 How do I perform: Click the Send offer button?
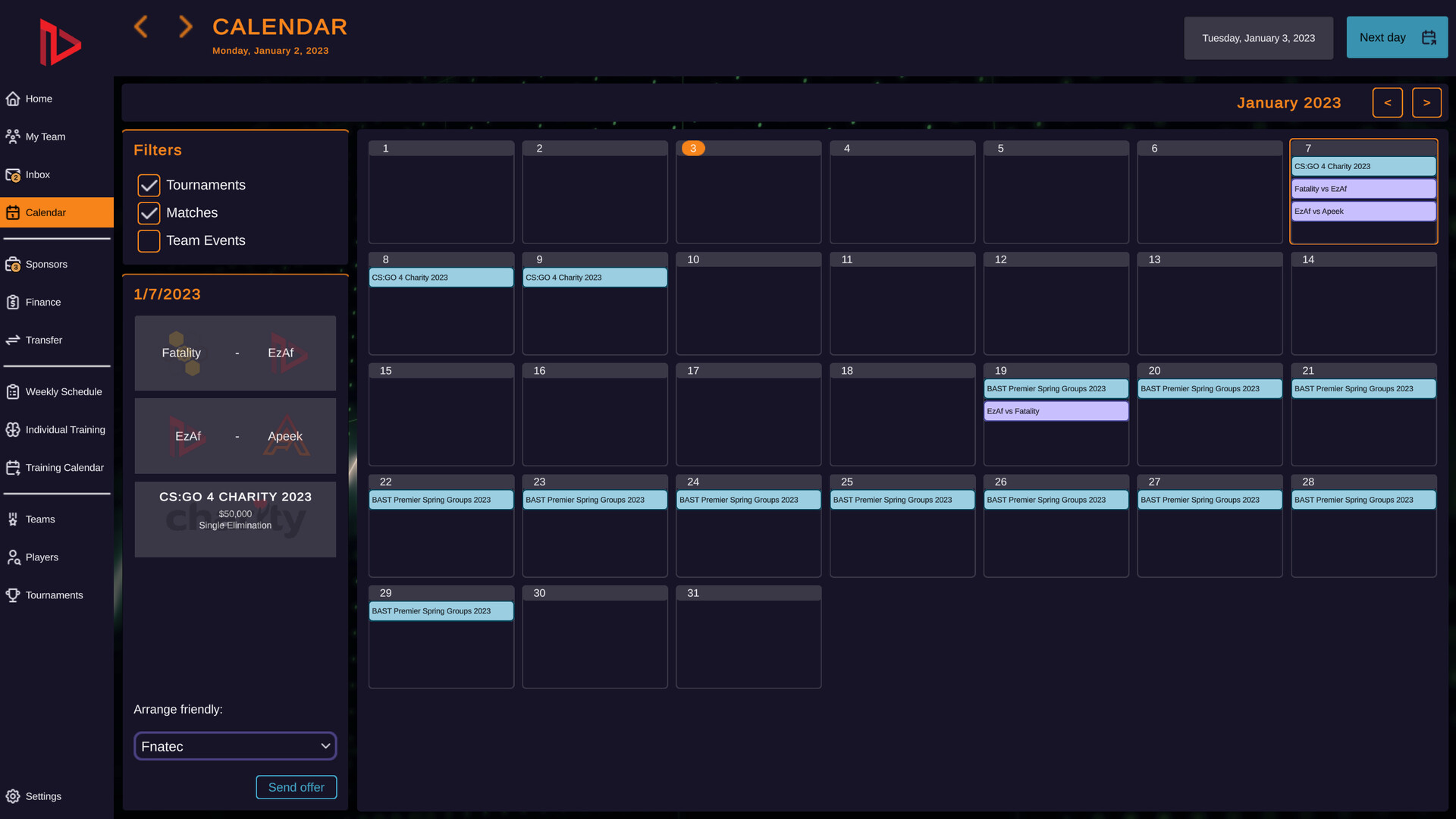[x=297, y=787]
